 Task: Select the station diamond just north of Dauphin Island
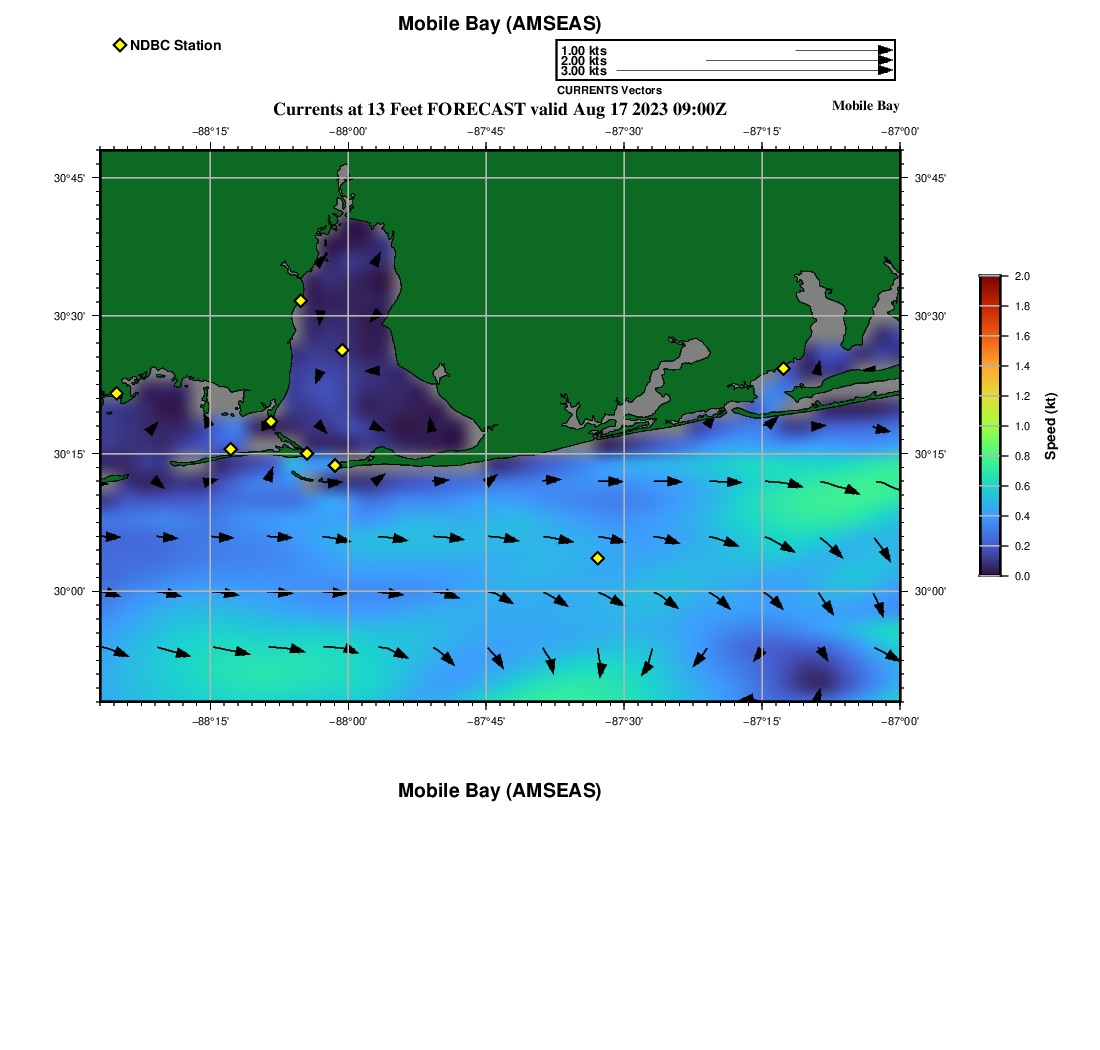pos(271,422)
